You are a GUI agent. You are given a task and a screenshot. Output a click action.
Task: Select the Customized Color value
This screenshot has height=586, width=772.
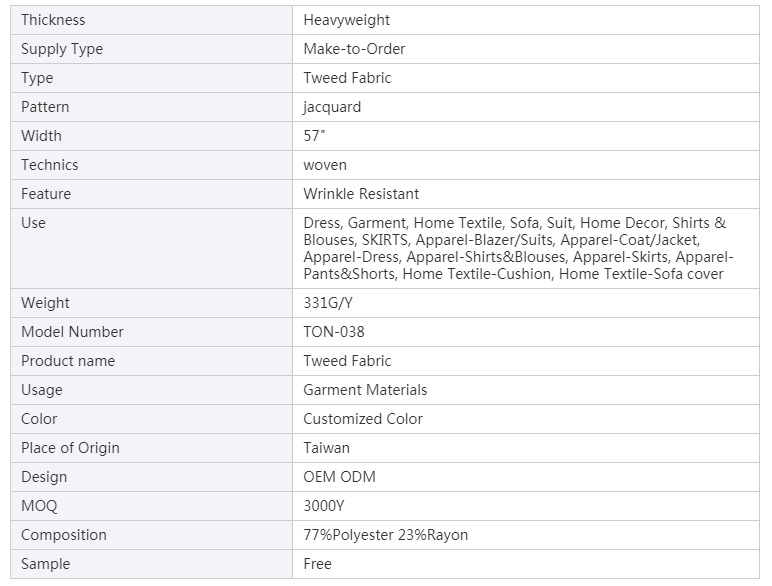(363, 419)
